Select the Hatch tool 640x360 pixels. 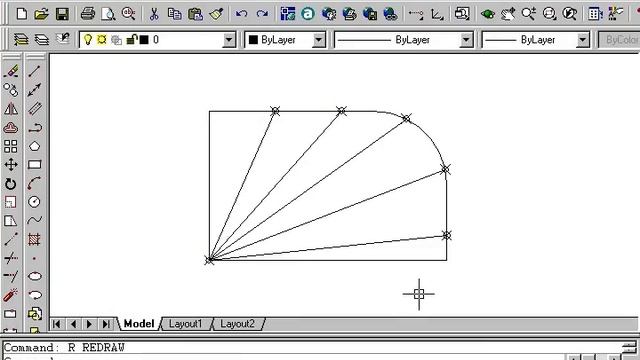coord(34,239)
